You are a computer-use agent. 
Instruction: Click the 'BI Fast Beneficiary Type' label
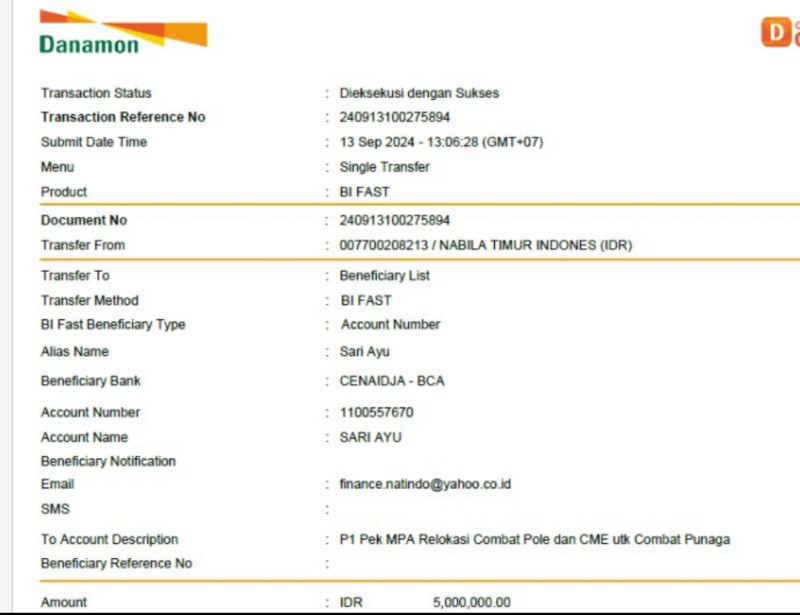click(x=113, y=325)
